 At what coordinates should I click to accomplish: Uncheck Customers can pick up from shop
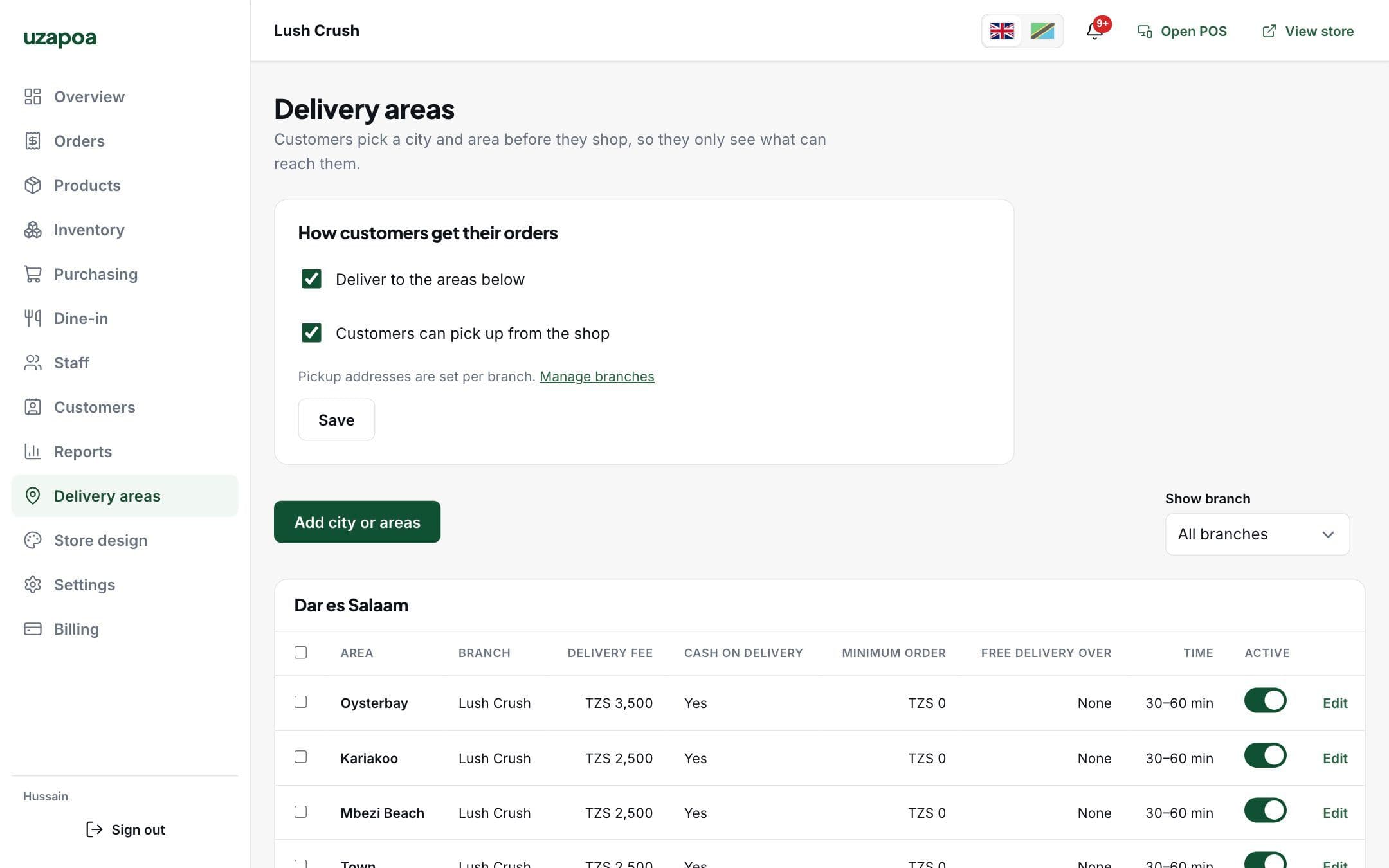[312, 333]
